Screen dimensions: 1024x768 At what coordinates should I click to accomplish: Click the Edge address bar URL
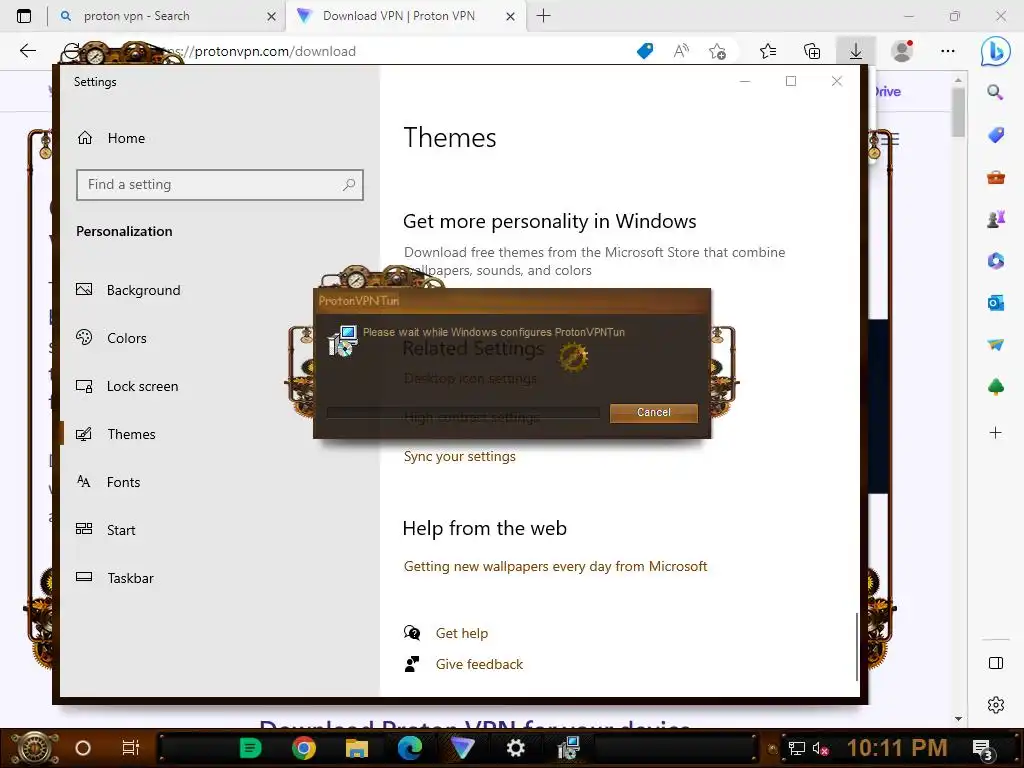point(275,52)
